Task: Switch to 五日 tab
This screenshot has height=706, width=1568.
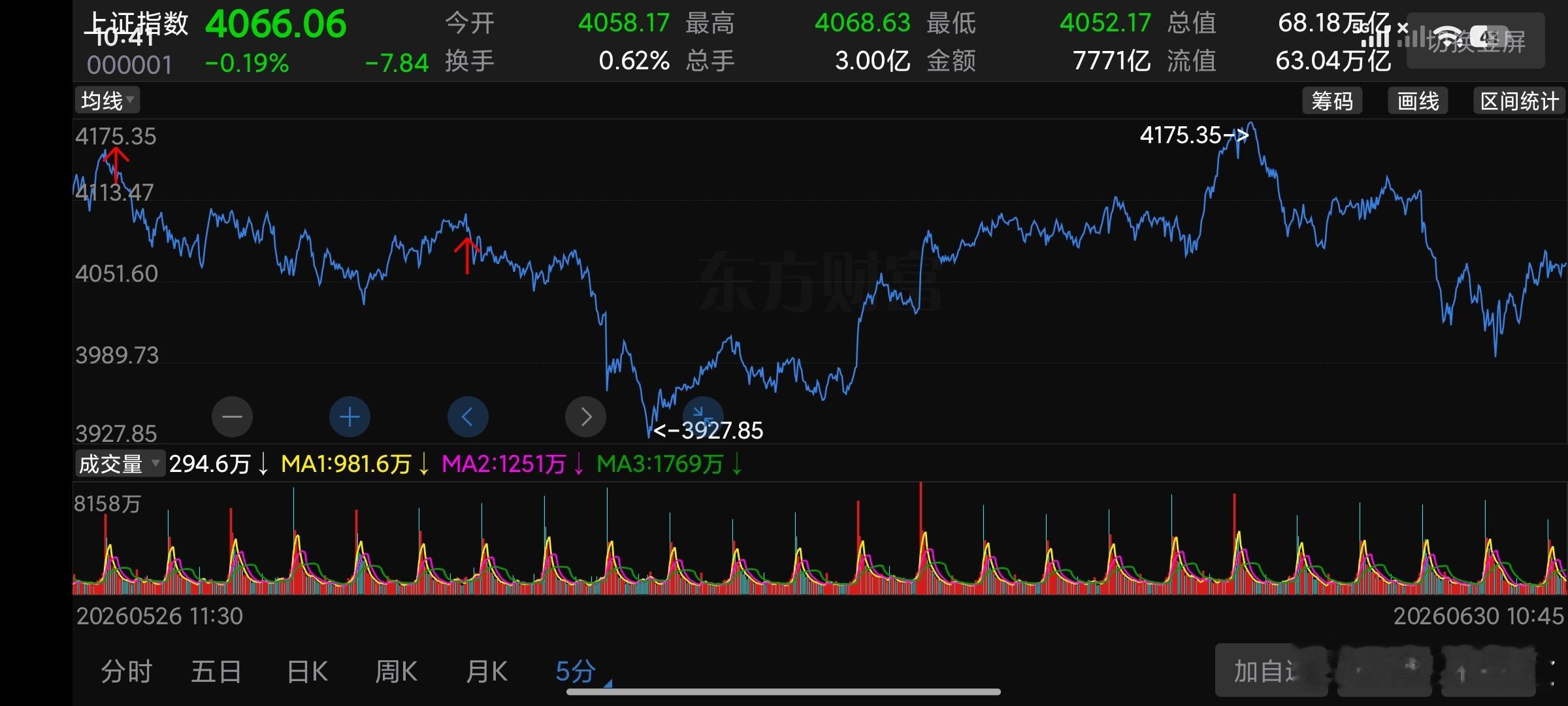Action: tap(216, 671)
